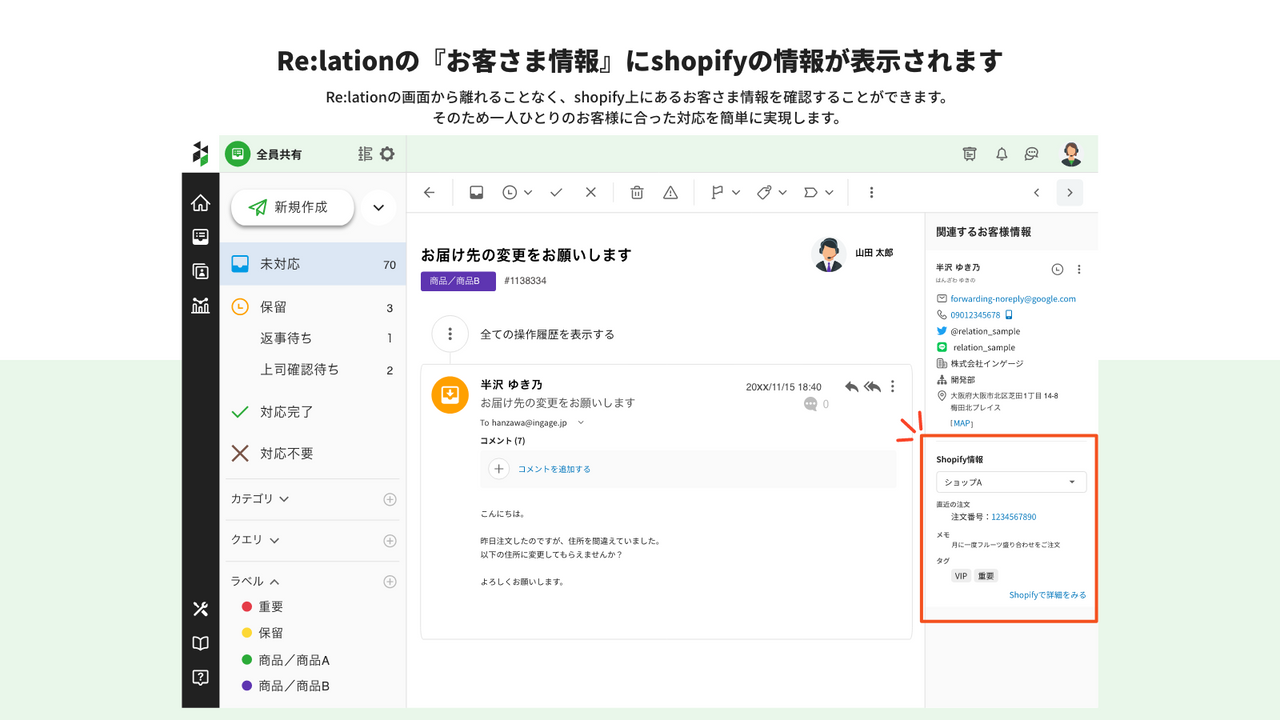Open the building list icon beside the gear
1280x720 pixels.
click(365, 154)
